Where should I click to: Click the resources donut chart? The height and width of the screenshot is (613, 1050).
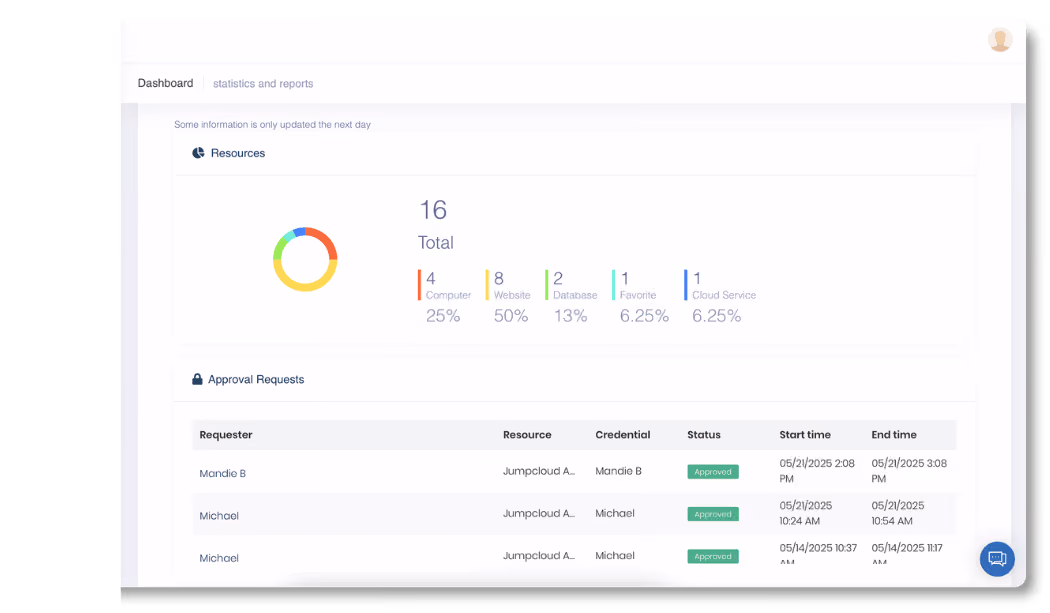[x=305, y=259]
